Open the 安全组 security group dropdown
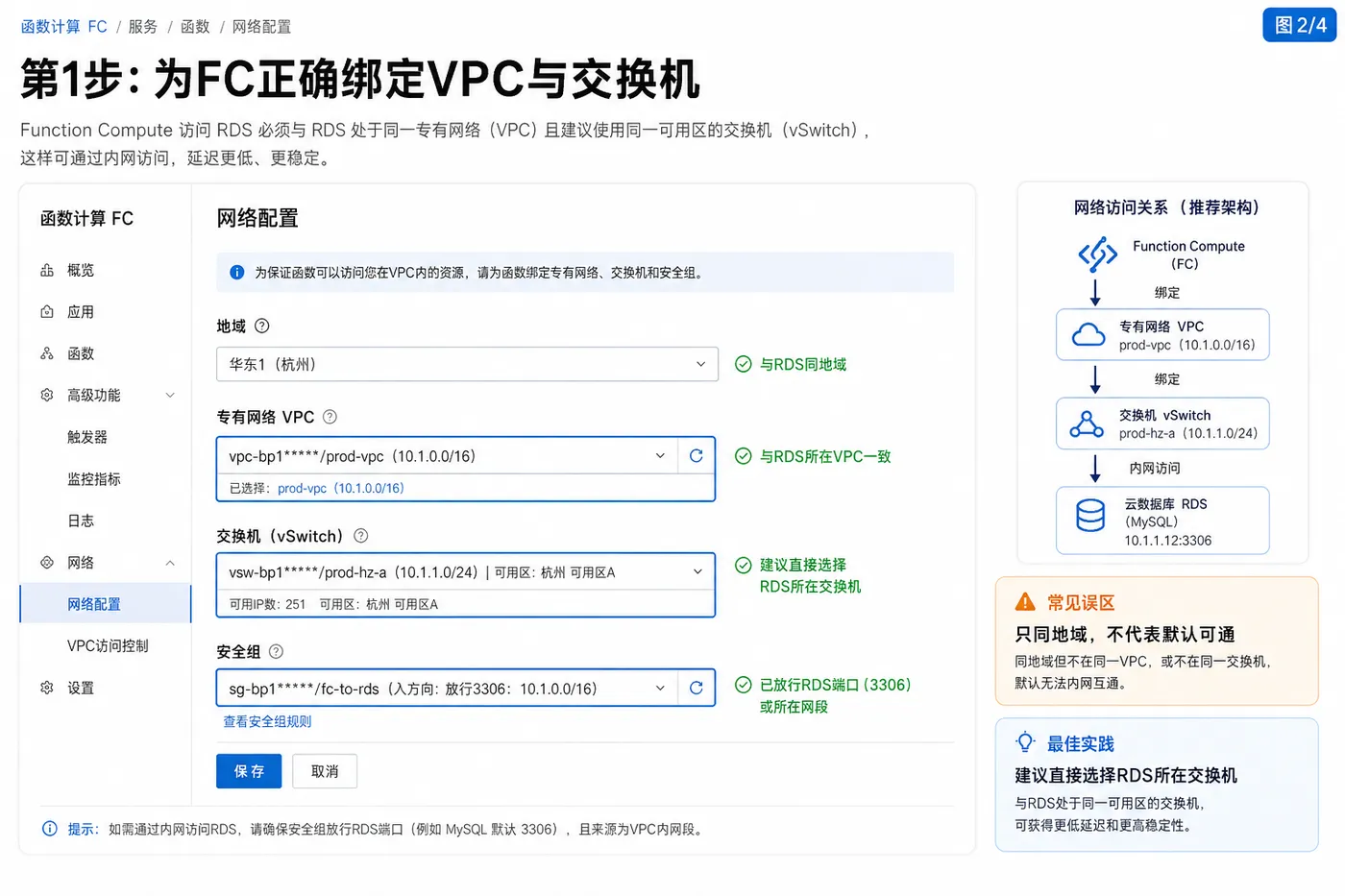This screenshot has width=1345, height=896. pyautogui.click(x=448, y=688)
